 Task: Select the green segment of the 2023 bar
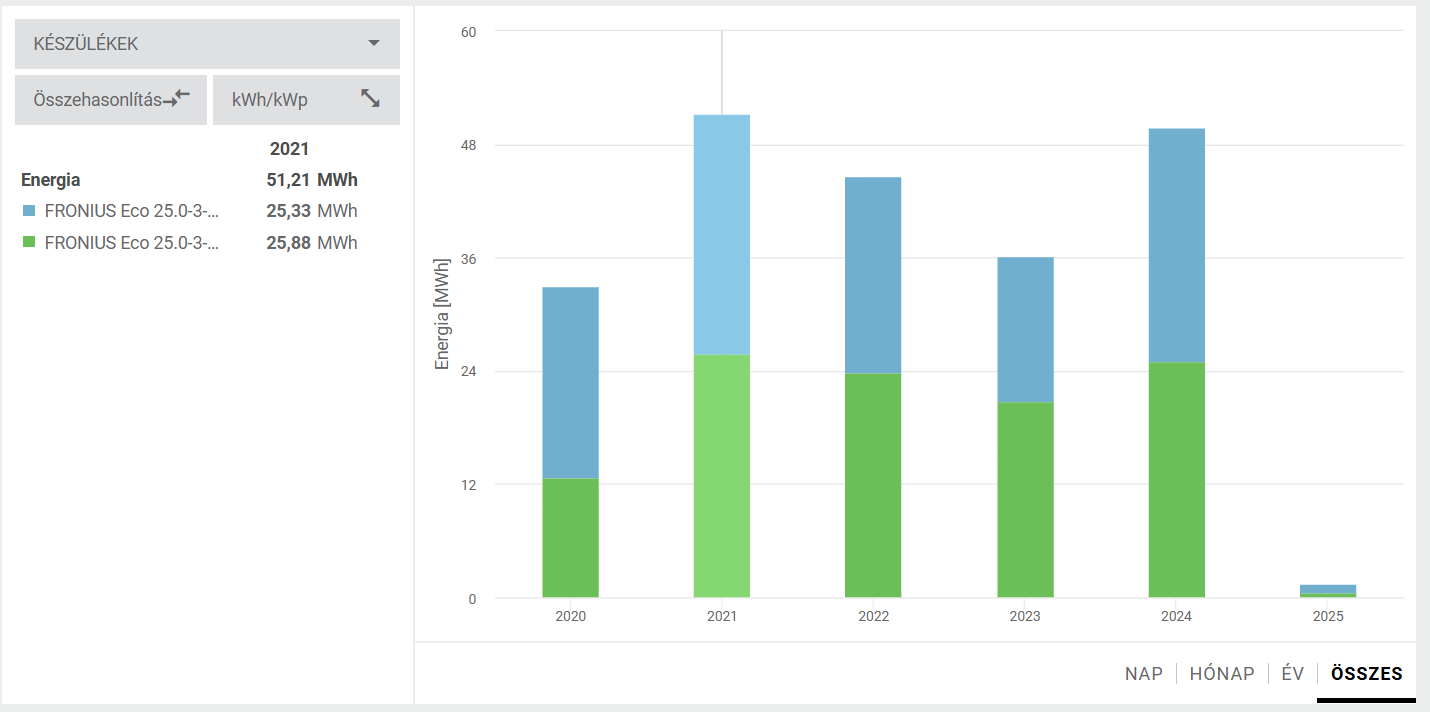(x=1025, y=500)
